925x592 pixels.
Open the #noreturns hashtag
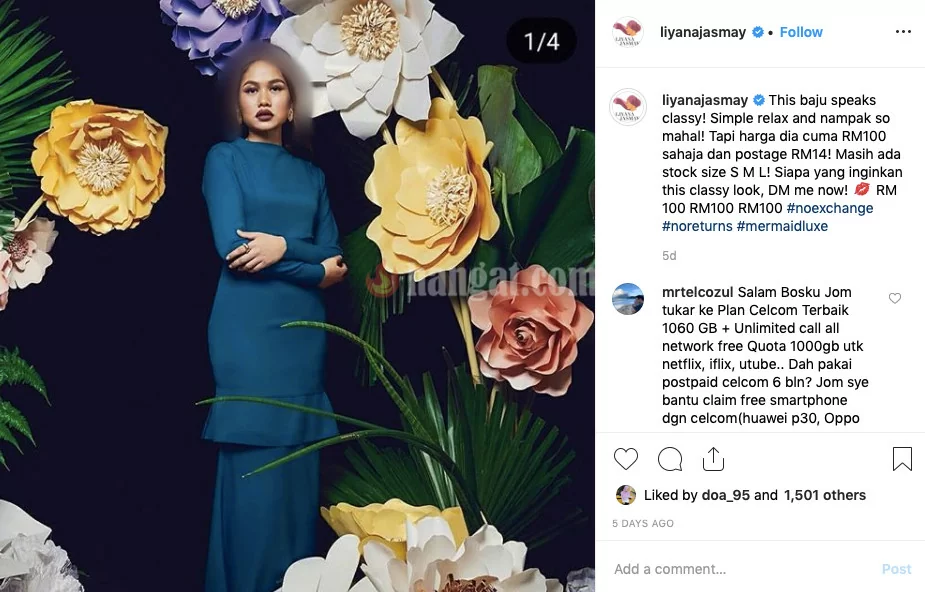pos(697,226)
